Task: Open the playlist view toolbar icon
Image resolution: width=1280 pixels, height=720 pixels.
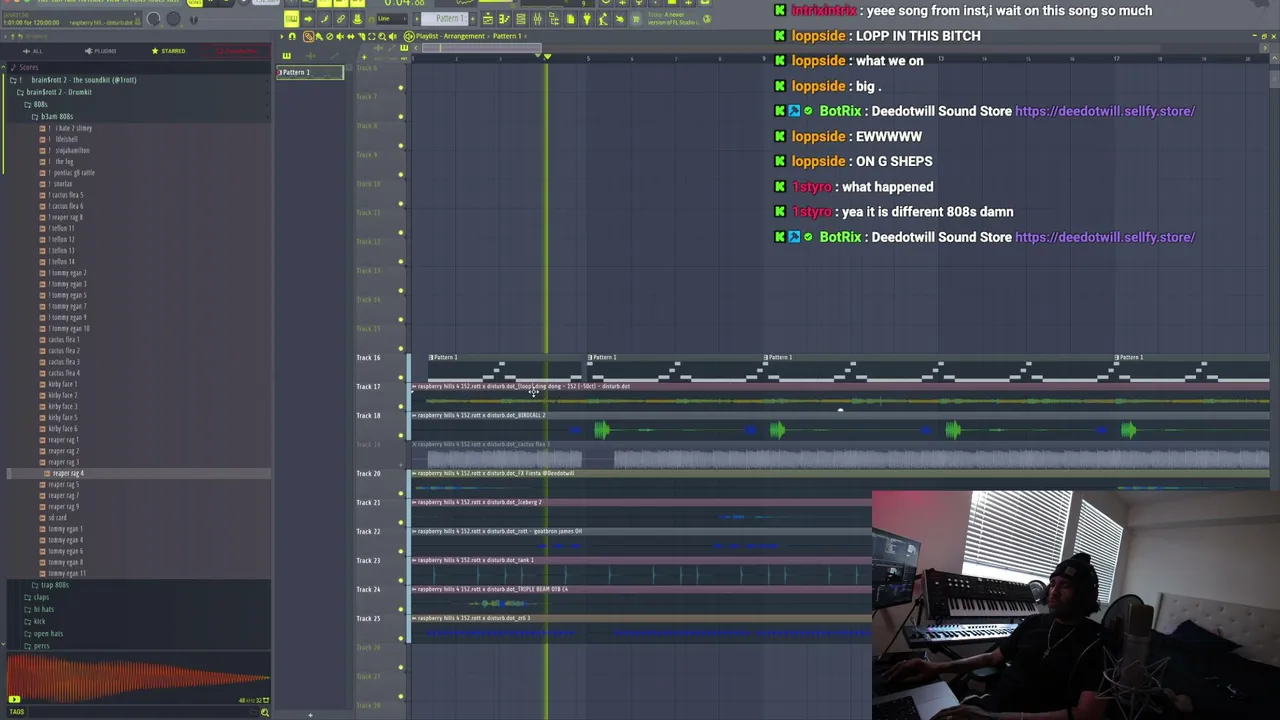Action: coord(488,18)
